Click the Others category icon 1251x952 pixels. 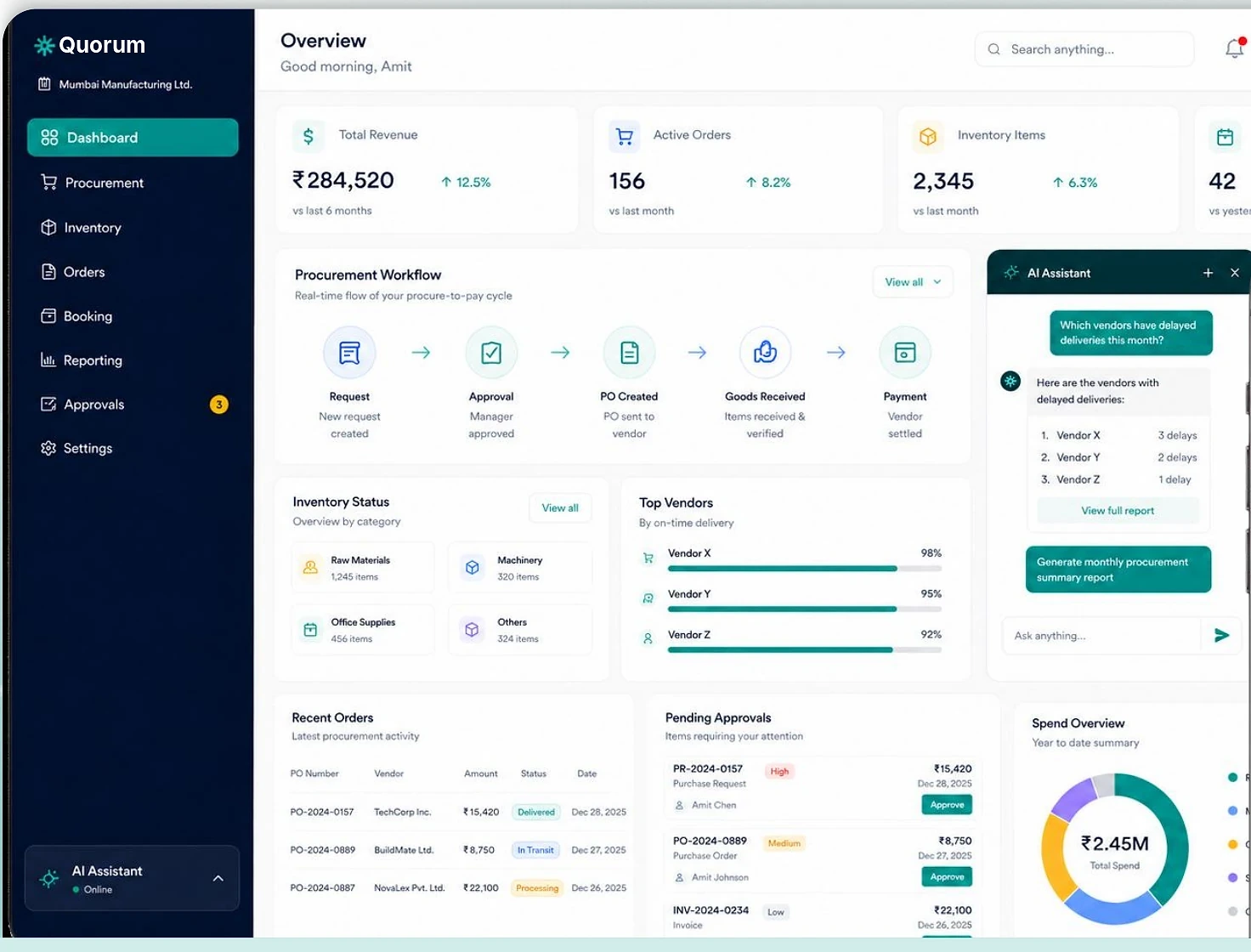pyautogui.click(x=473, y=630)
